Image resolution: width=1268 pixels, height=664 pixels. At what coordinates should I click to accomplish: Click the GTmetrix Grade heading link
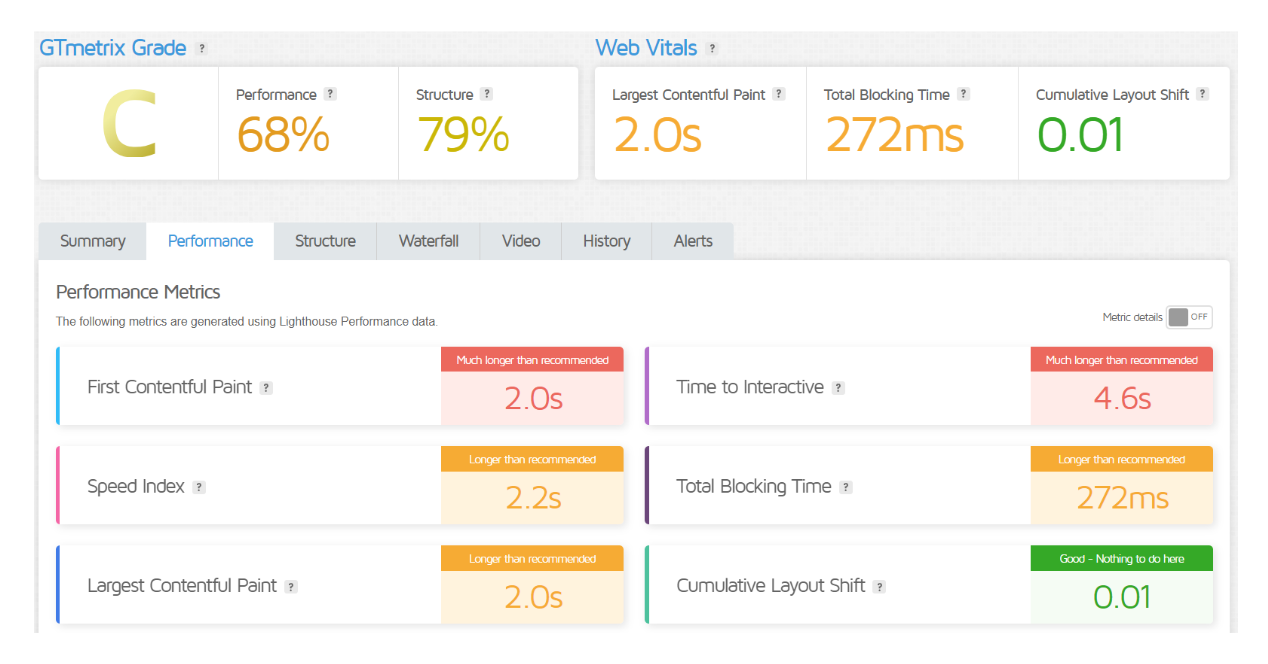click(x=111, y=47)
